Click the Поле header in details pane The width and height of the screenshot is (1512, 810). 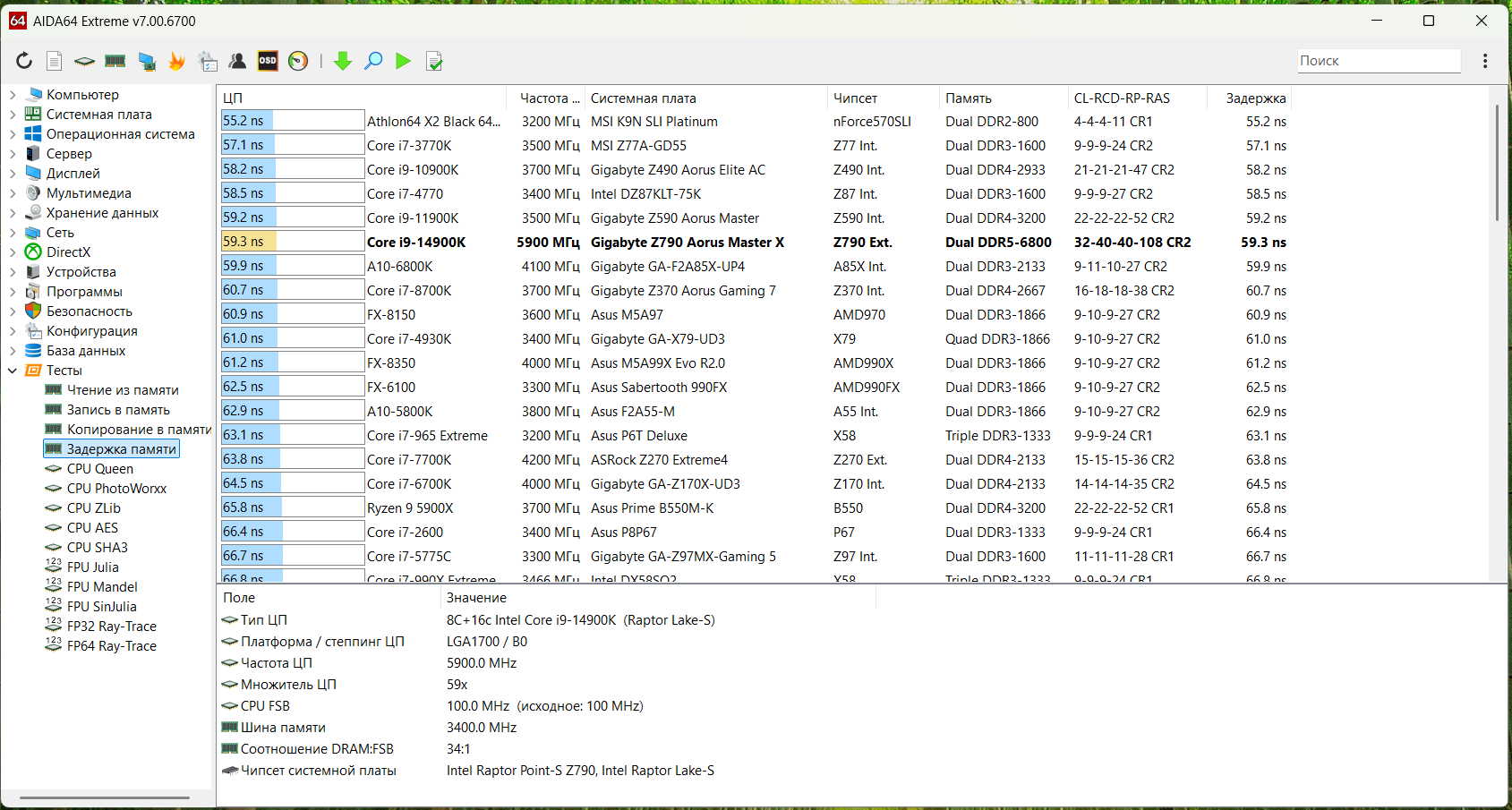[x=329, y=598]
